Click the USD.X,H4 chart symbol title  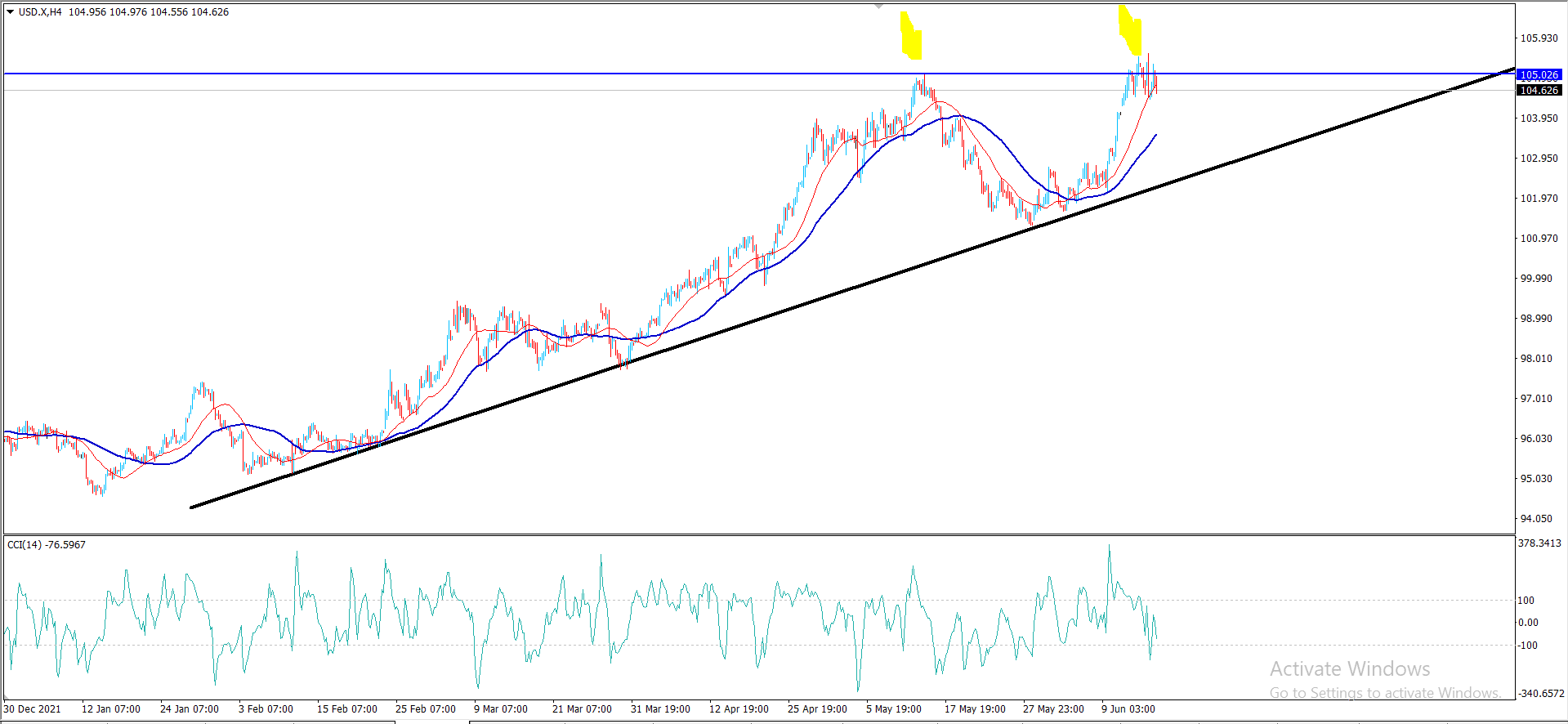pyautogui.click(x=40, y=12)
